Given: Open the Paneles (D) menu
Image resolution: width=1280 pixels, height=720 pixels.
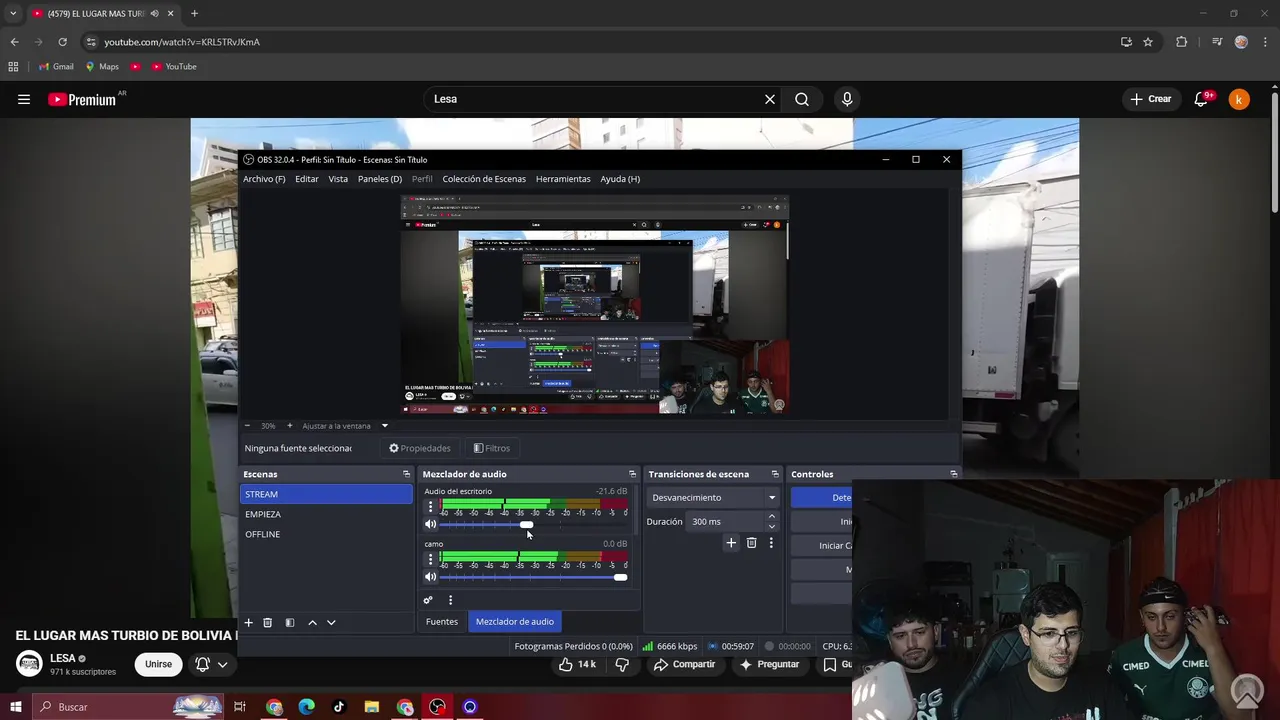Looking at the screenshot, I should 380,179.
